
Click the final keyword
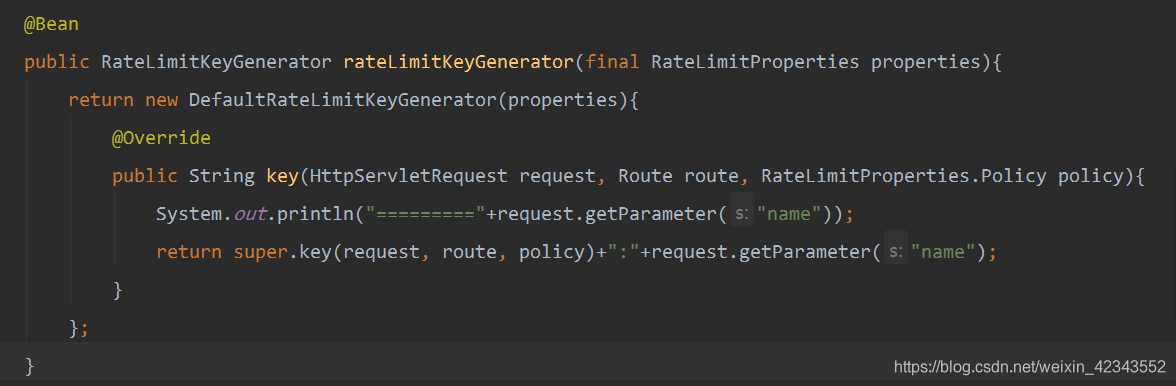(612, 62)
